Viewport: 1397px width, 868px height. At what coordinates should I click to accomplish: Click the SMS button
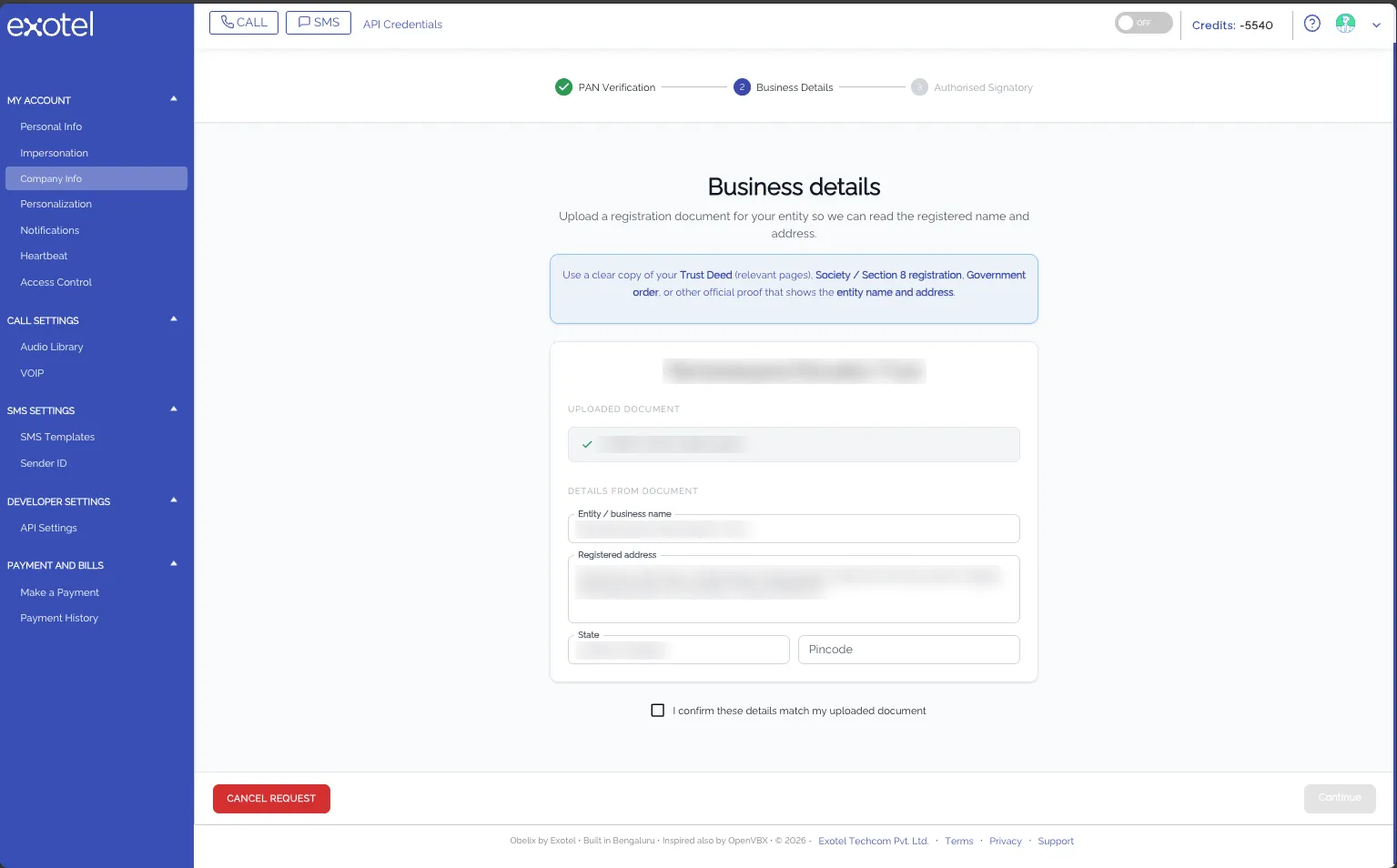[319, 23]
